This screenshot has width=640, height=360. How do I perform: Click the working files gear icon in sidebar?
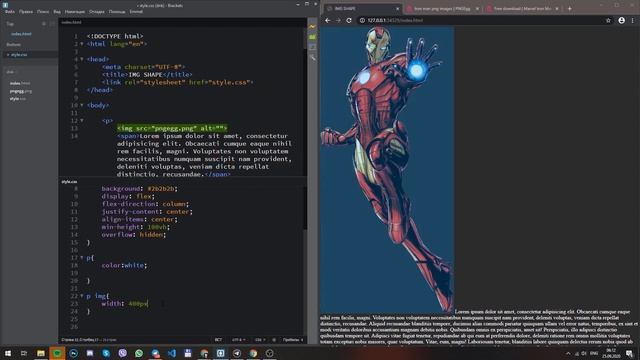(44, 24)
